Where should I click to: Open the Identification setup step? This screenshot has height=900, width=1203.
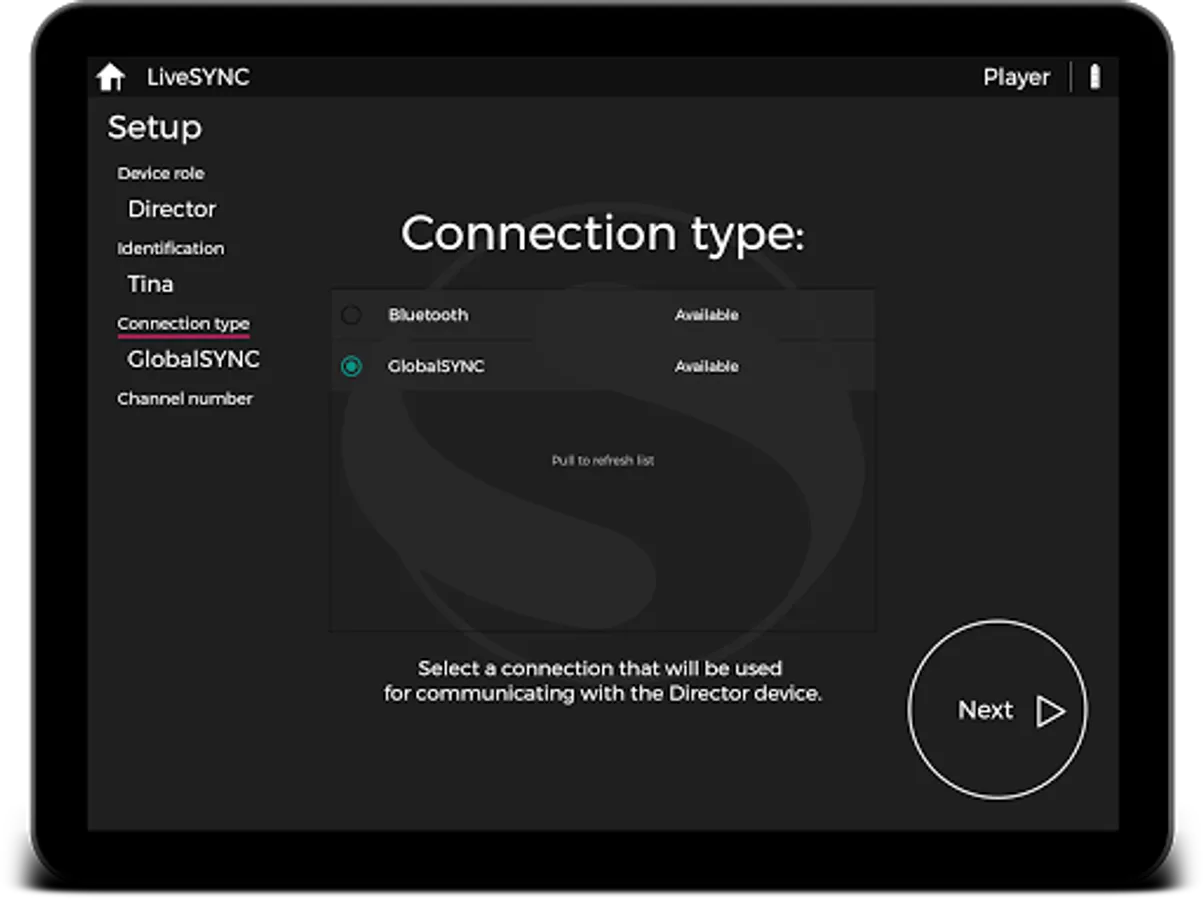171,248
